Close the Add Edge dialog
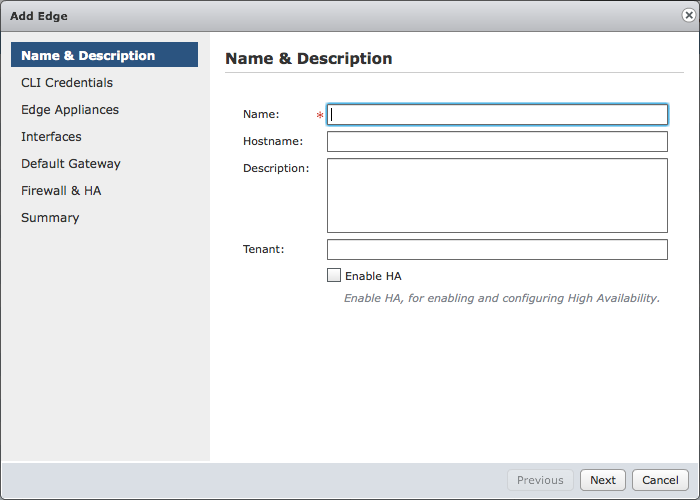Image resolution: width=700 pixels, height=500 pixels. pos(689,15)
